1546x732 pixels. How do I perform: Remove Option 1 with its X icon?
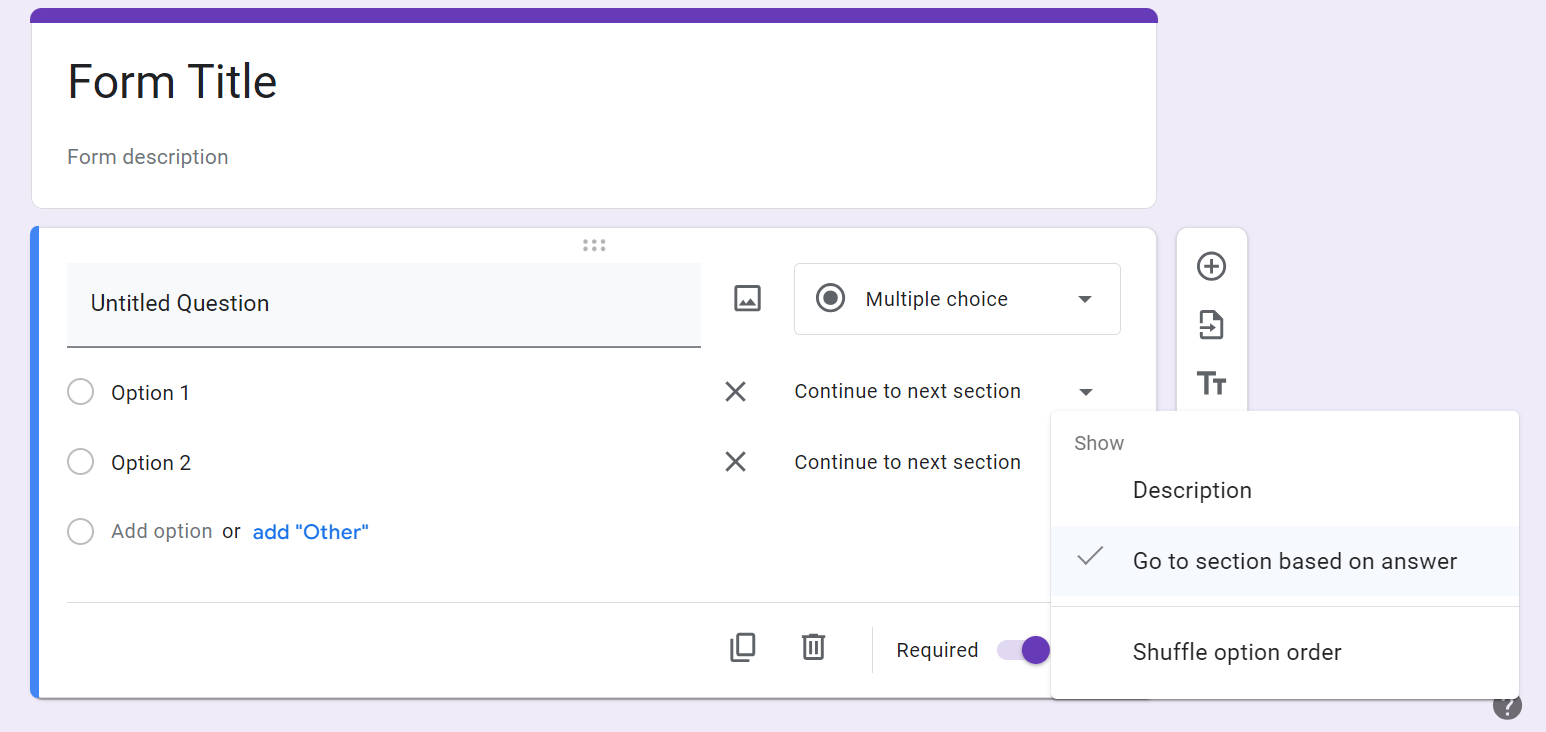[735, 392]
